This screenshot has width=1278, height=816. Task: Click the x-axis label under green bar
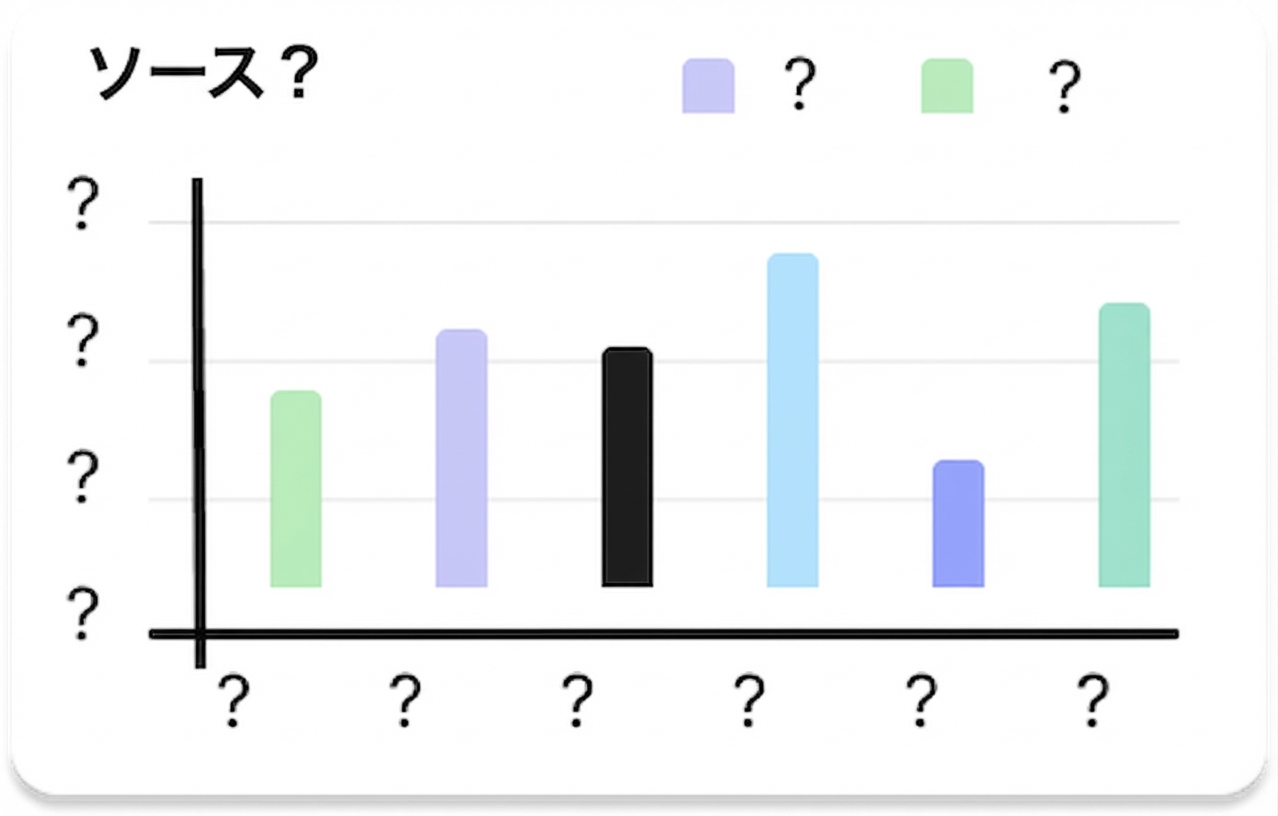point(233,701)
